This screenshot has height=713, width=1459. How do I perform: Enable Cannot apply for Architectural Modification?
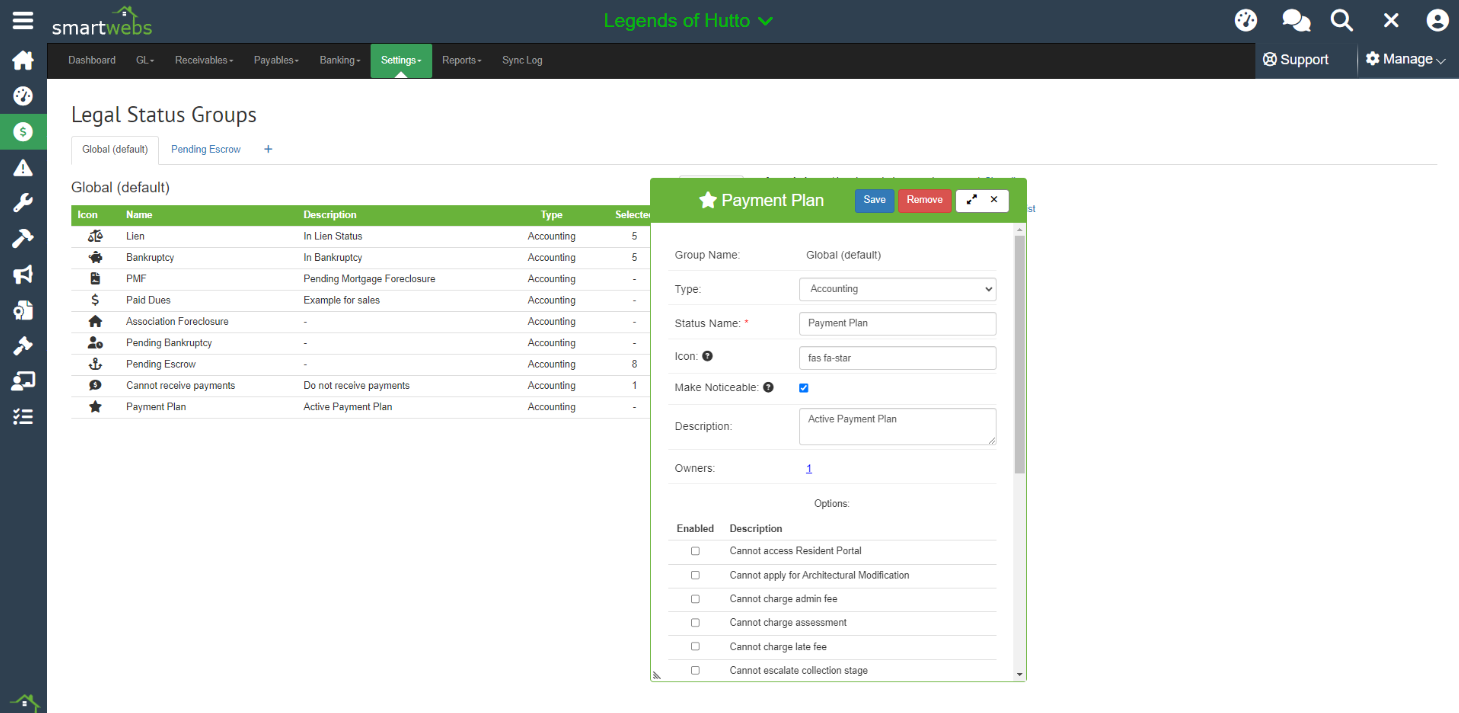tap(695, 575)
